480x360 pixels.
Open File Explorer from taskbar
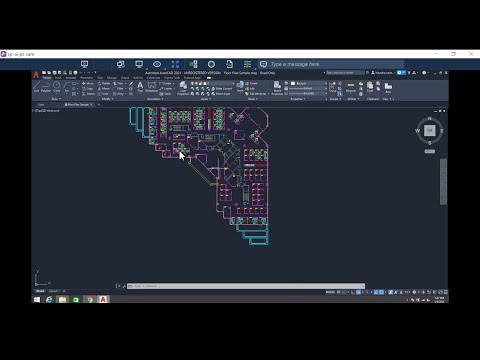[x=62, y=299]
